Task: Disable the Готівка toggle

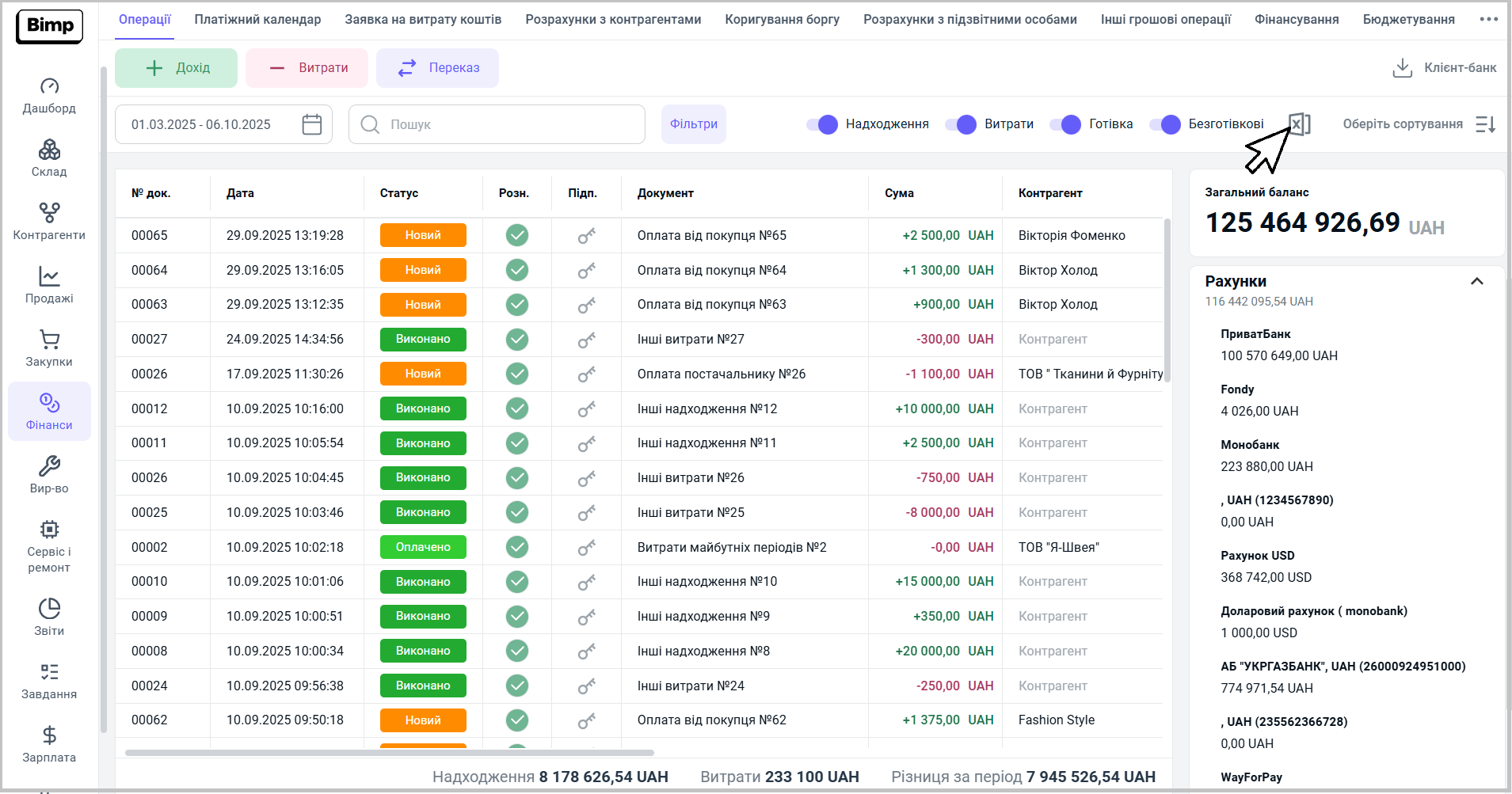Action: 1066,124
